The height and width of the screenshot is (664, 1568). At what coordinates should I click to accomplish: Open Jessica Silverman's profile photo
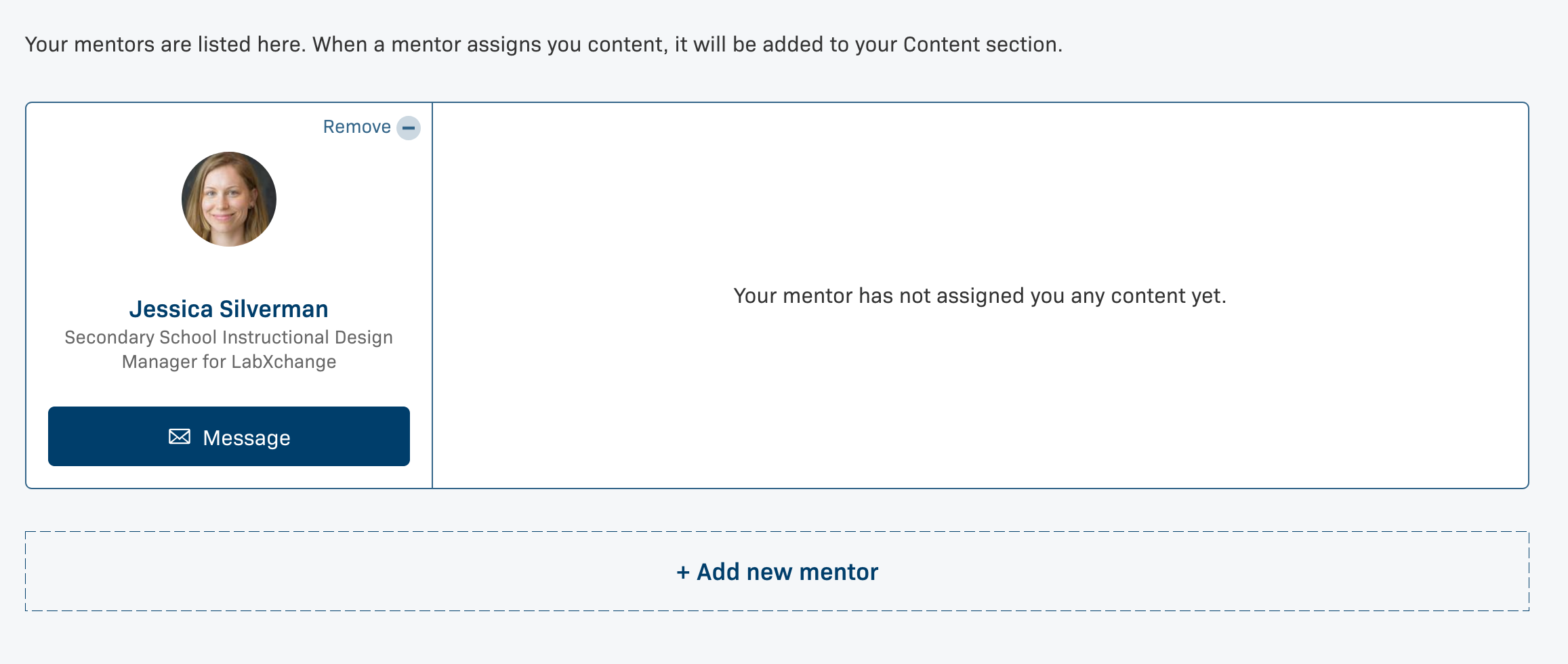coord(229,199)
